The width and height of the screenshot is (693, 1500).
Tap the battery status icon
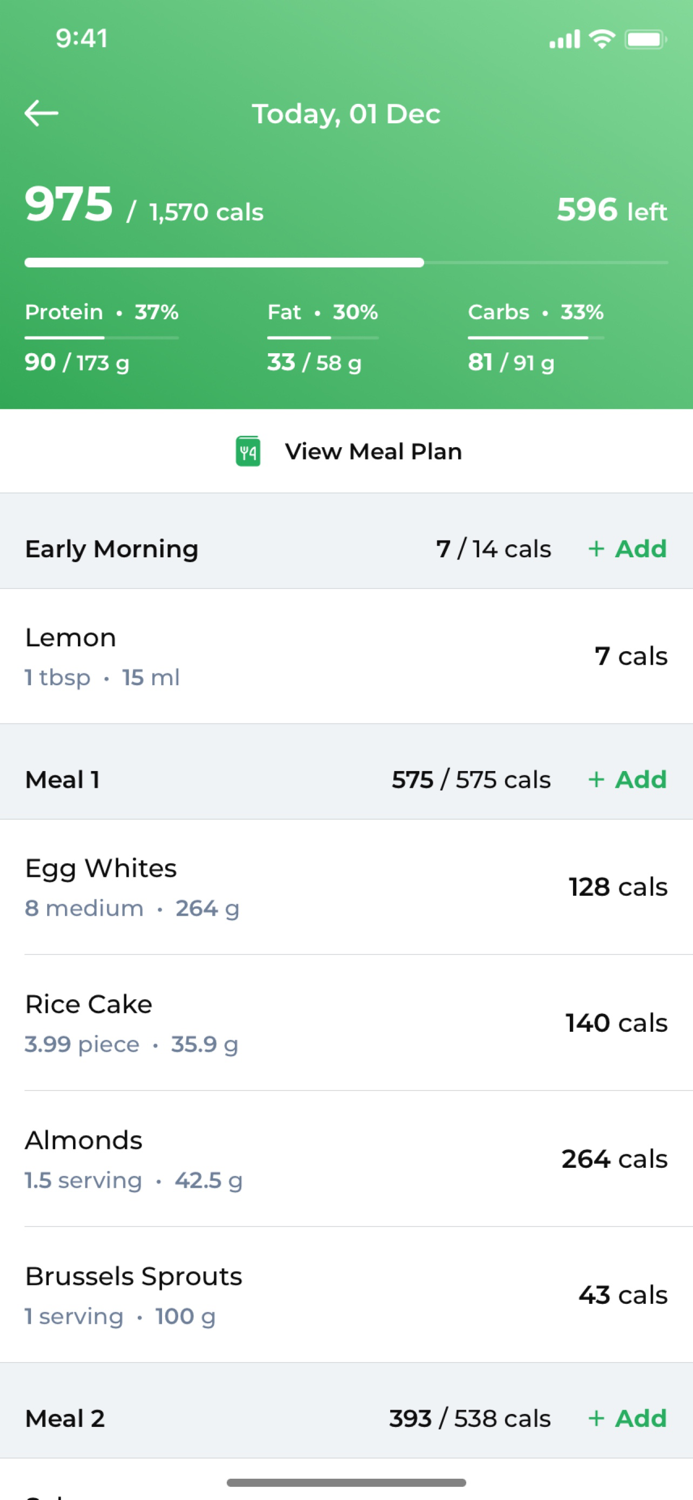point(645,39)
